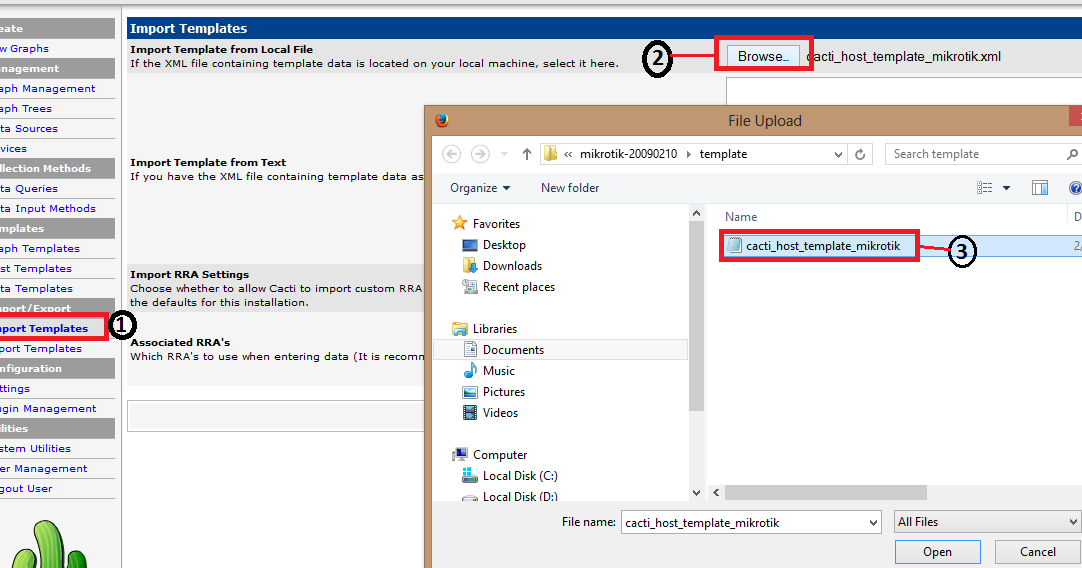Click template segment in address path

point(723,154)
